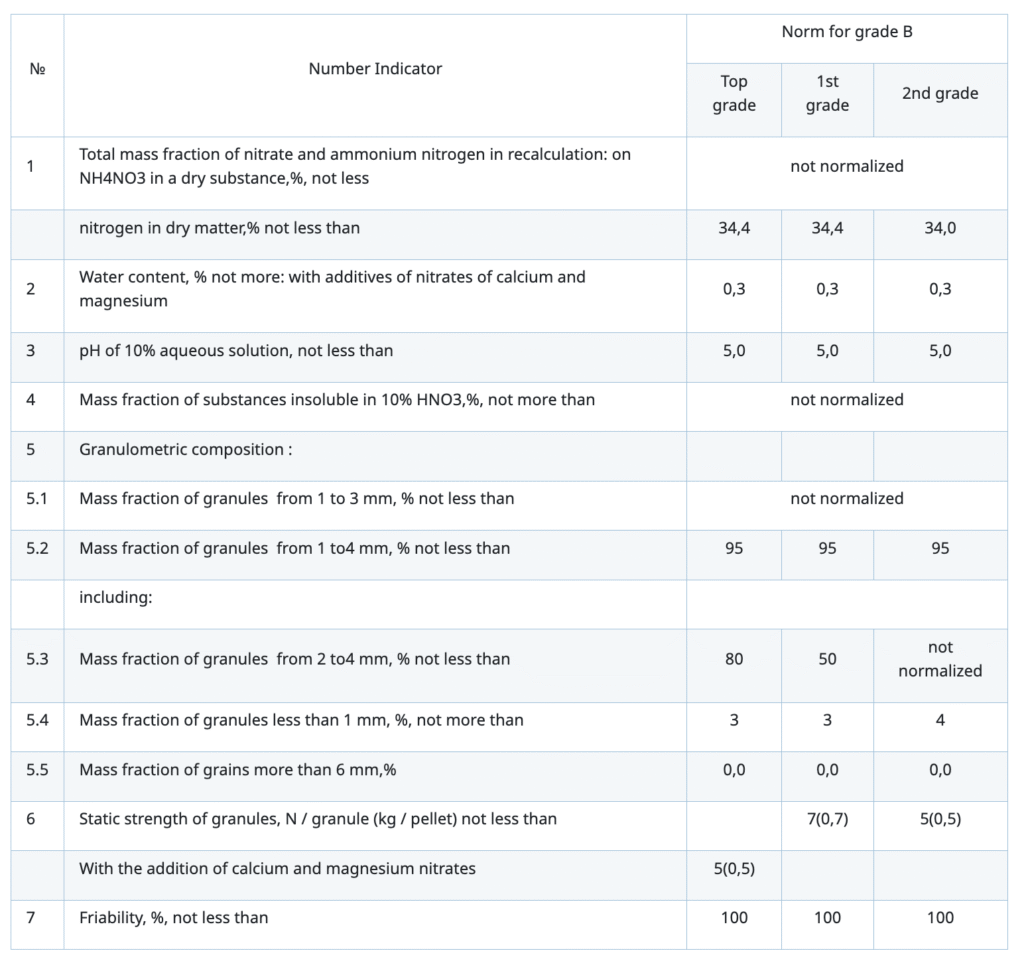
Task: Select the "1st grade" column header
Action: 827,94
